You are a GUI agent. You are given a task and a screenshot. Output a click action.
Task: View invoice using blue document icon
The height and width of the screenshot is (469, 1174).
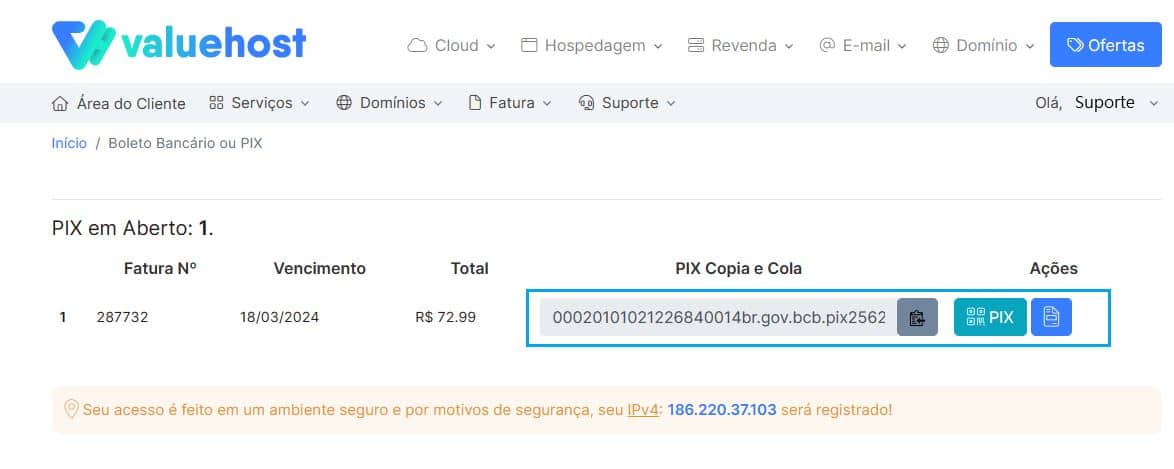coord(1051,317)
